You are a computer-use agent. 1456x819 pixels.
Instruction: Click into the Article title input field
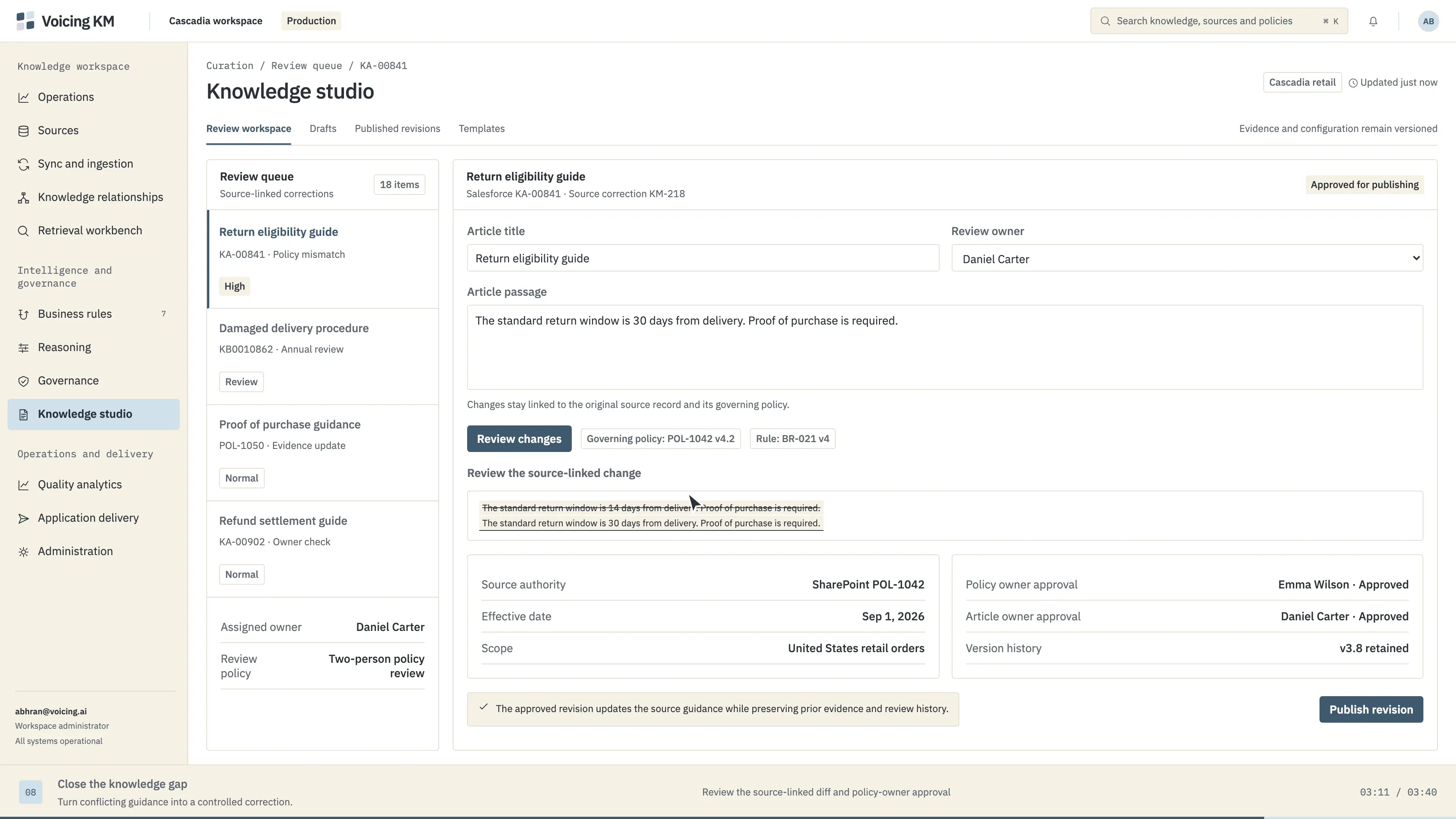point(703,258)
